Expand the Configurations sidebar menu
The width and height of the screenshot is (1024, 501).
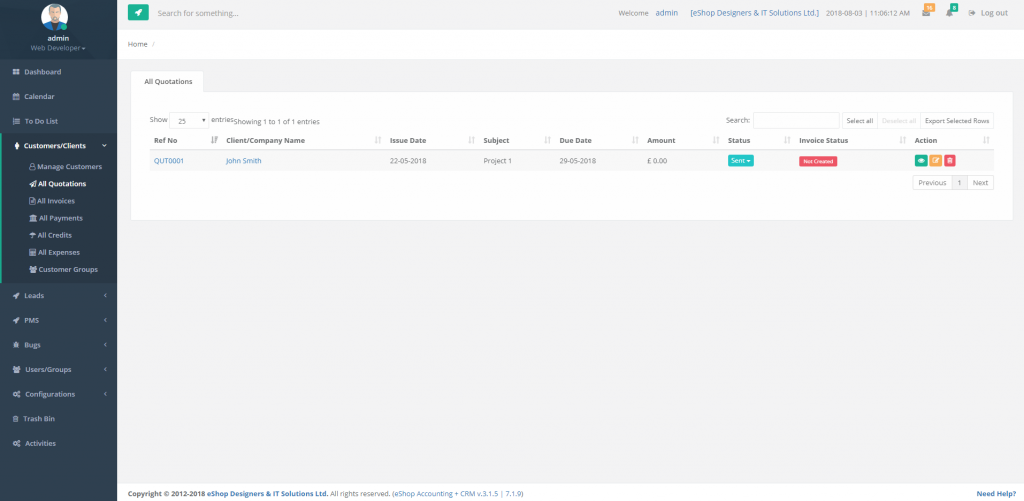coord(58,394)
